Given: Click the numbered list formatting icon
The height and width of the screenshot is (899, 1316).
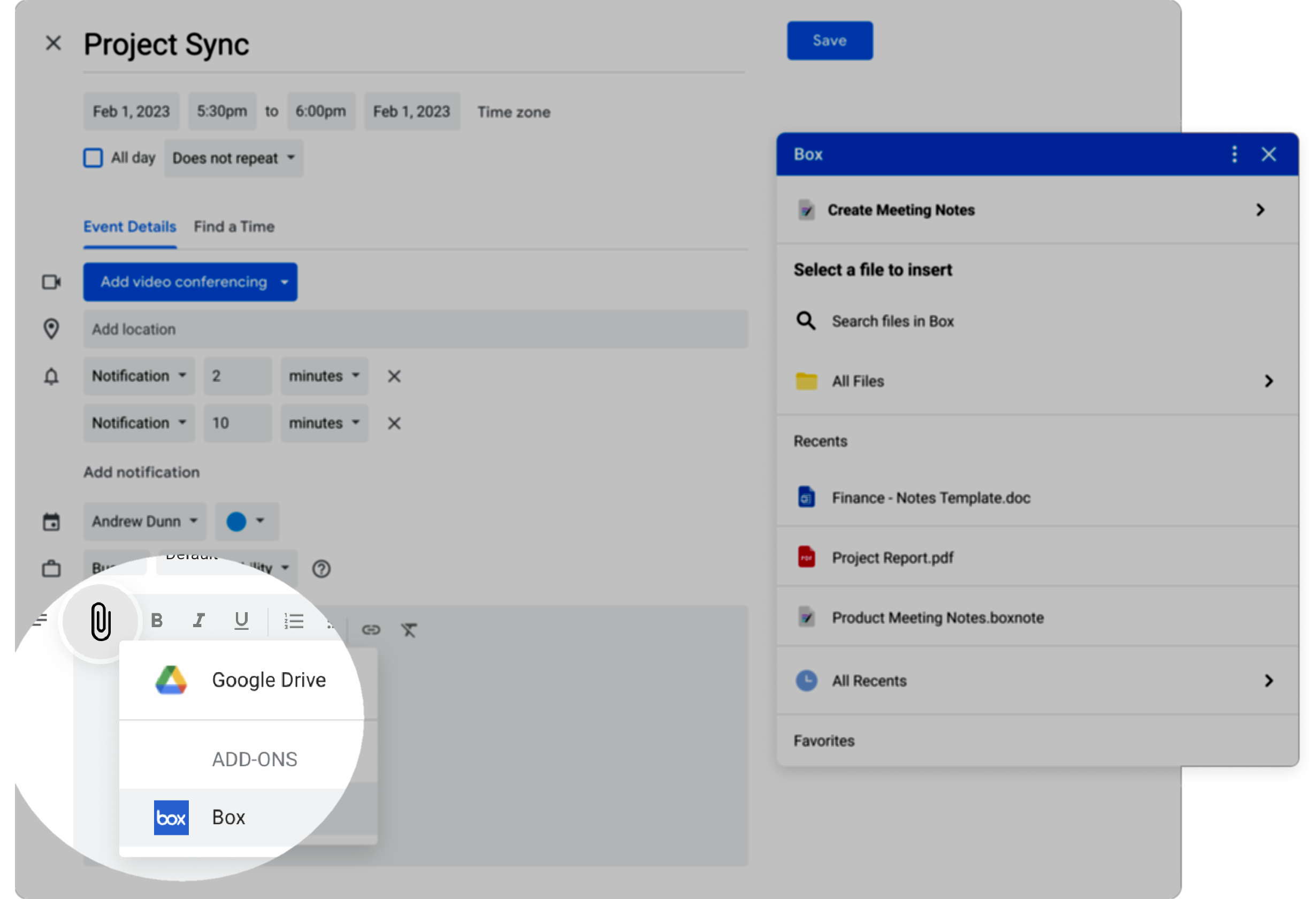Looking at the screenshot, I should tap(294, 621).
